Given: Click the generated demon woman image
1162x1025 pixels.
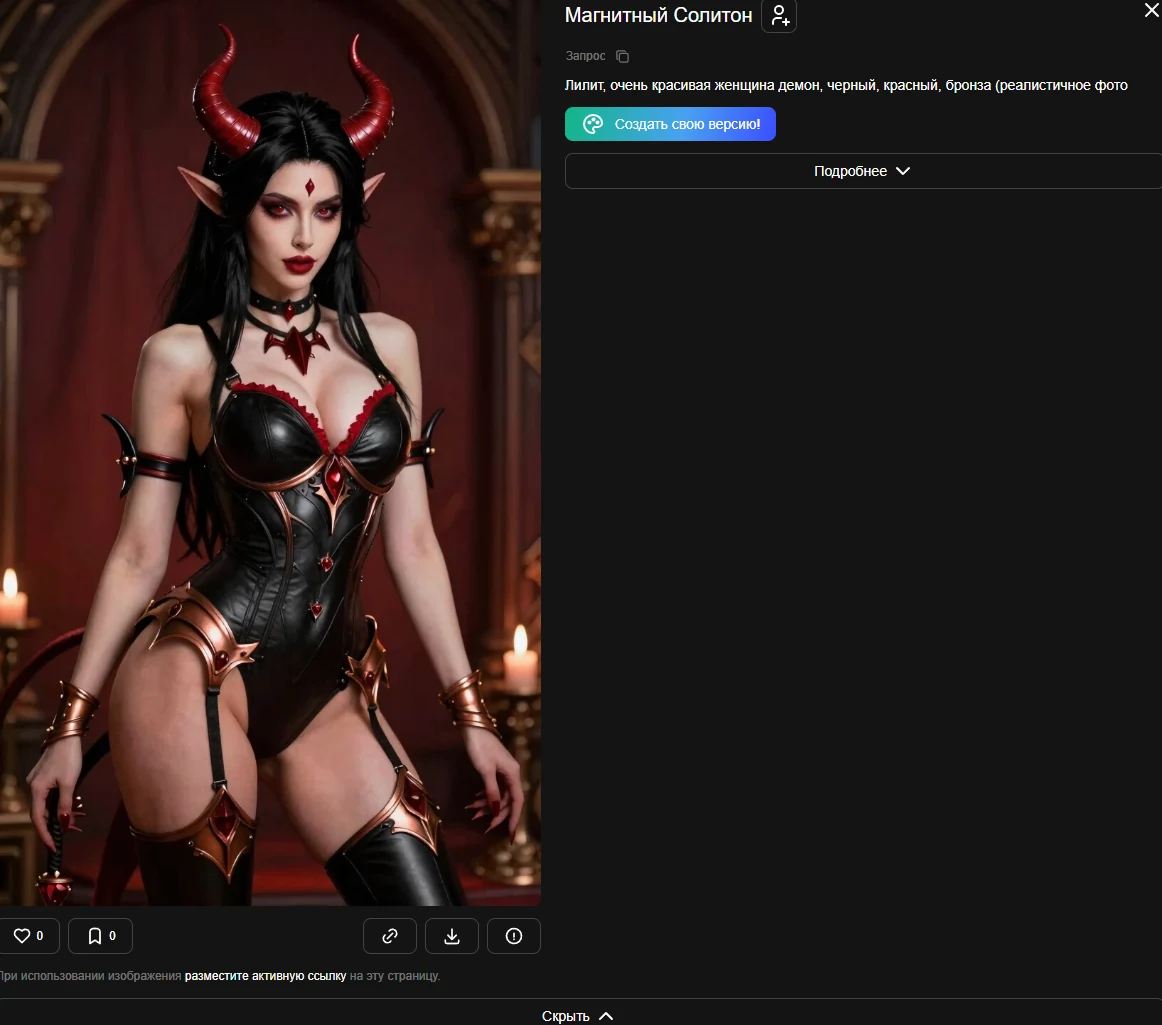Looking at the screenshot, I should tap(270, 452).
